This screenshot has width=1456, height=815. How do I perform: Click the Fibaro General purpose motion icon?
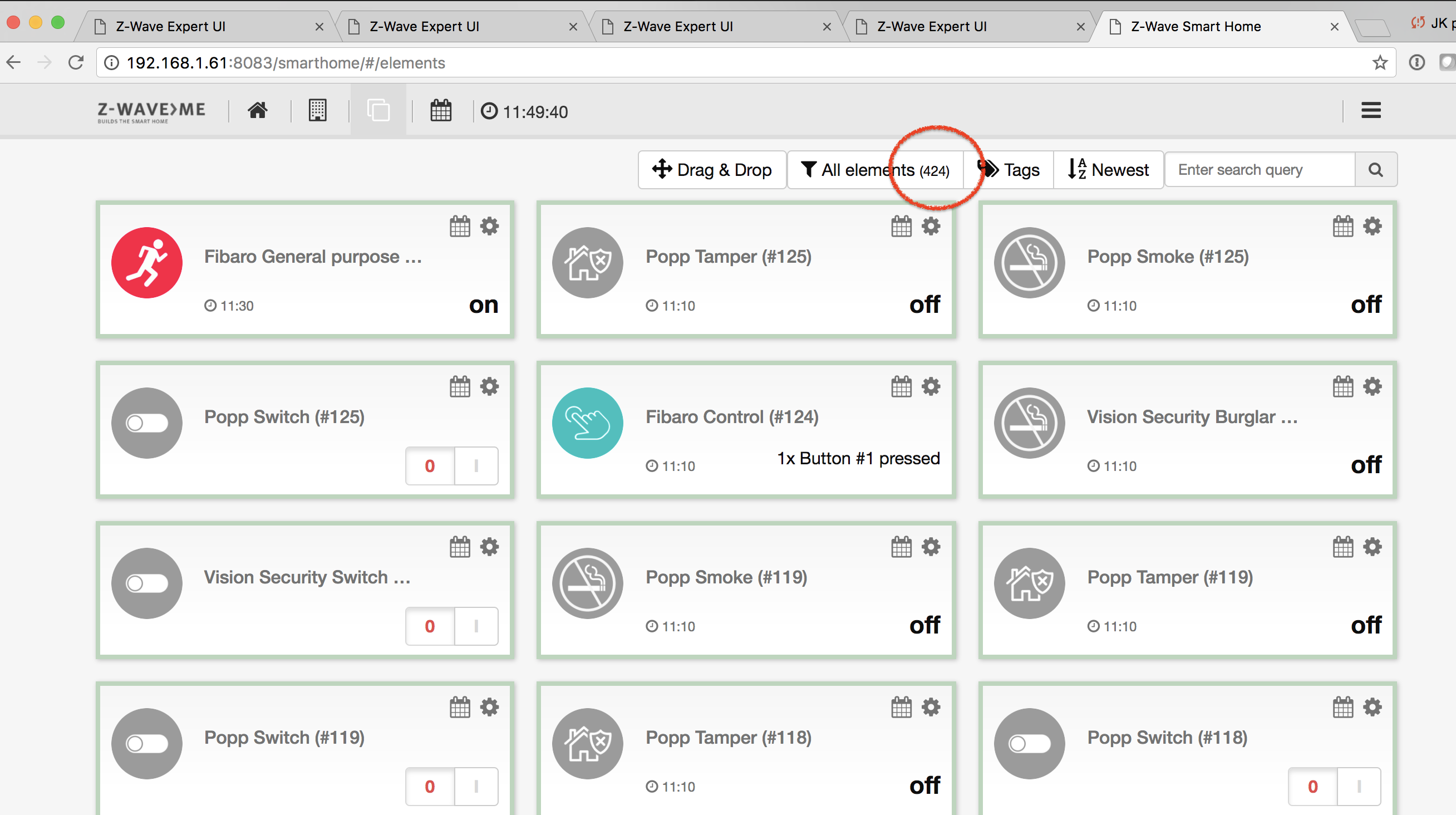click(x=147, y=263)
